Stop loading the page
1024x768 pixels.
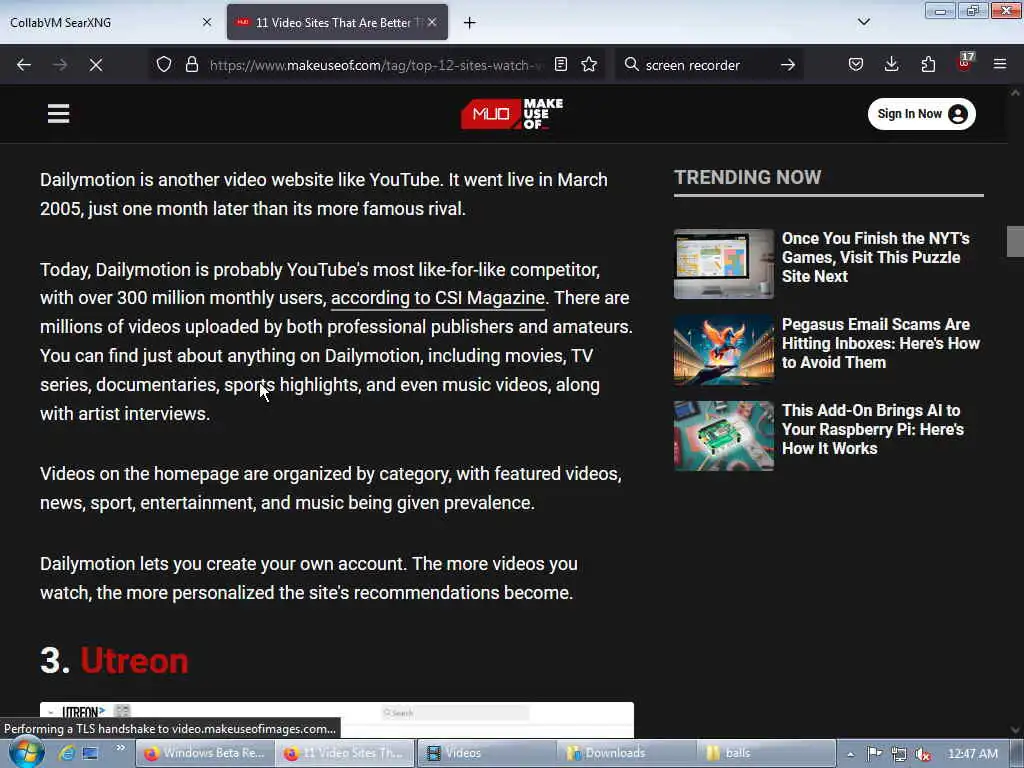pos(95,65)
